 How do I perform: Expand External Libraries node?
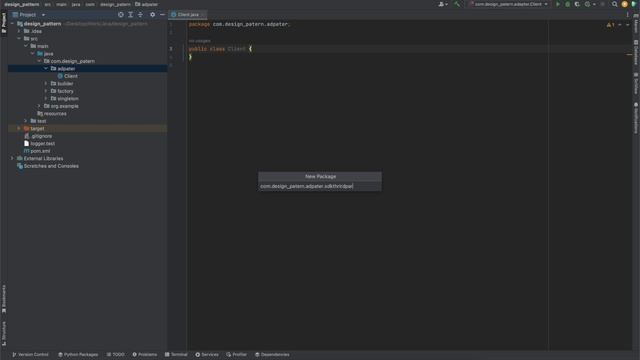coord(12,158)
